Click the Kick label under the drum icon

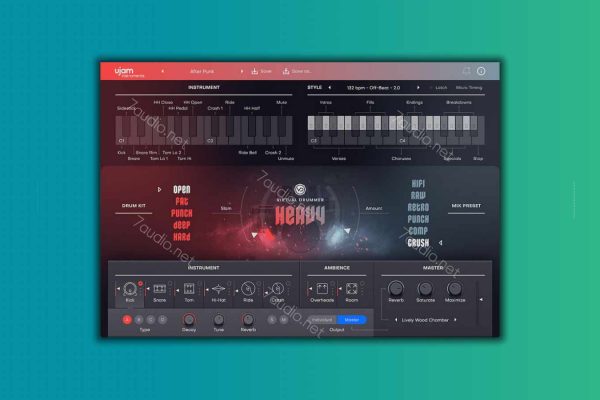pos(130,300)
